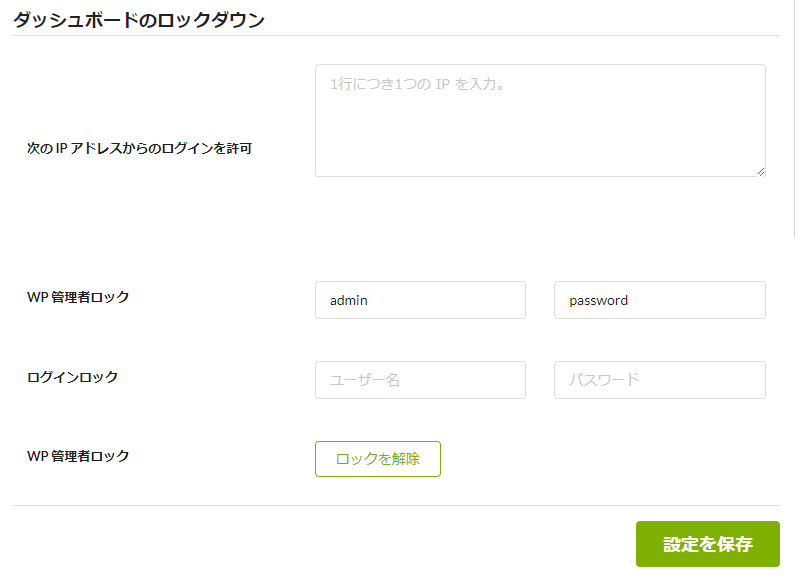Click the パスワード field under ログインロック
This screenshot has height=579, width=800.
(660, 380)
